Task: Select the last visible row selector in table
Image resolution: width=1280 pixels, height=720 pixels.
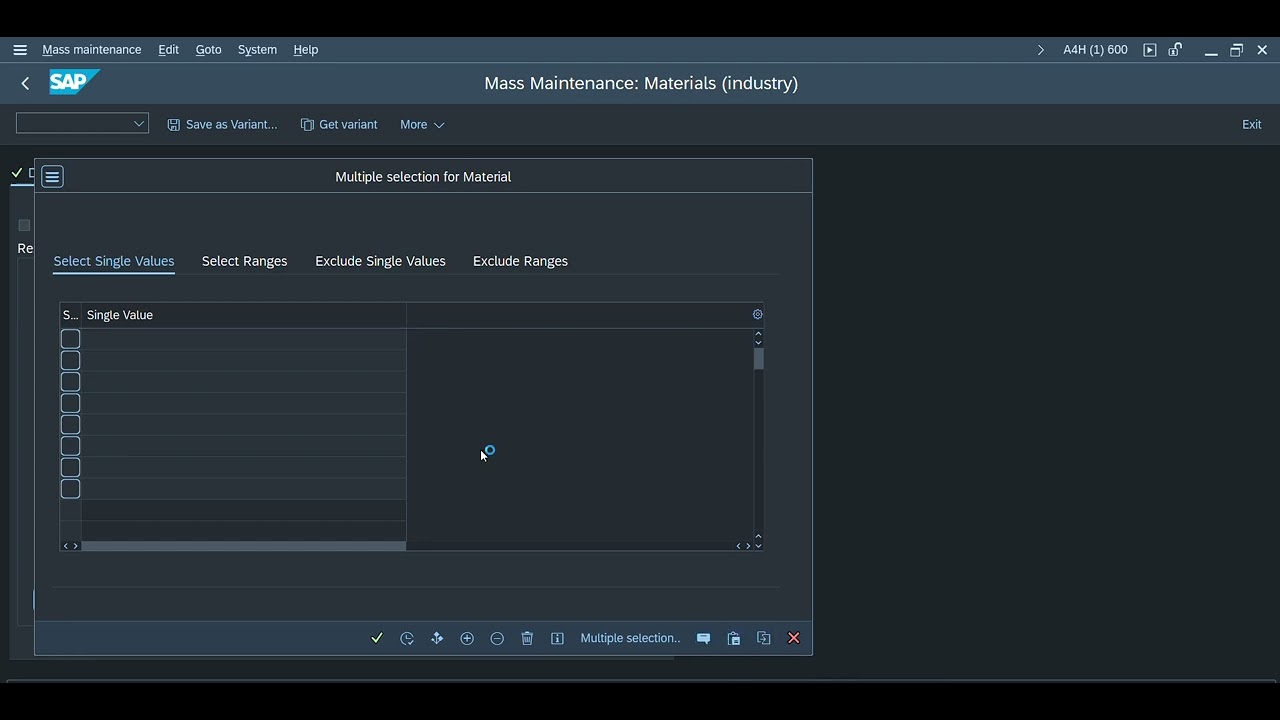Action: coord(70,489)
